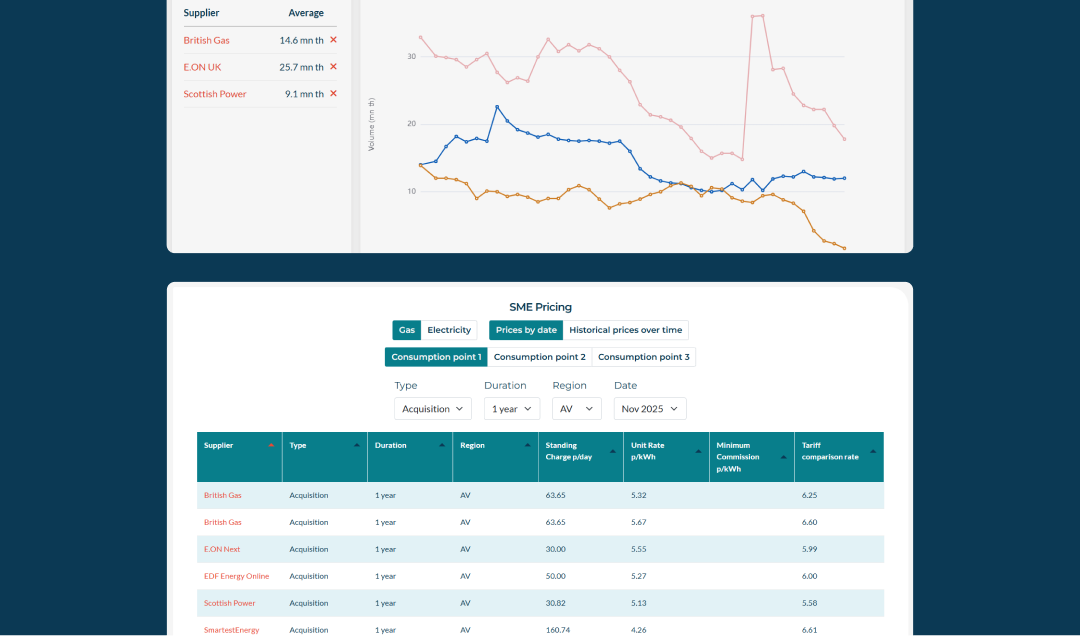Select Consumption point 3

tap(643, 357)
